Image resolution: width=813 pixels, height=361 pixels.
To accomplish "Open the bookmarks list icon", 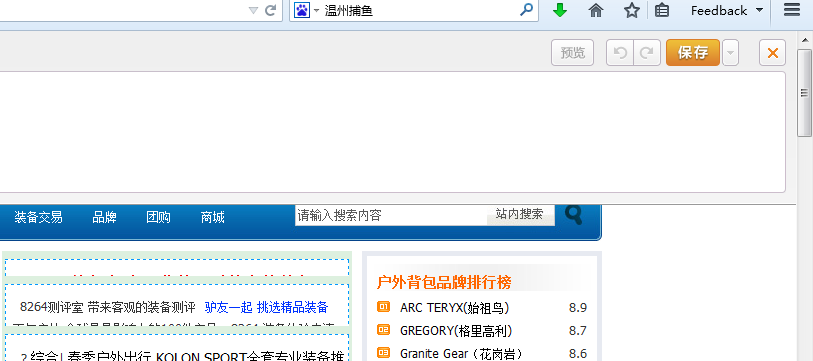I will click(x=662, y=10).
